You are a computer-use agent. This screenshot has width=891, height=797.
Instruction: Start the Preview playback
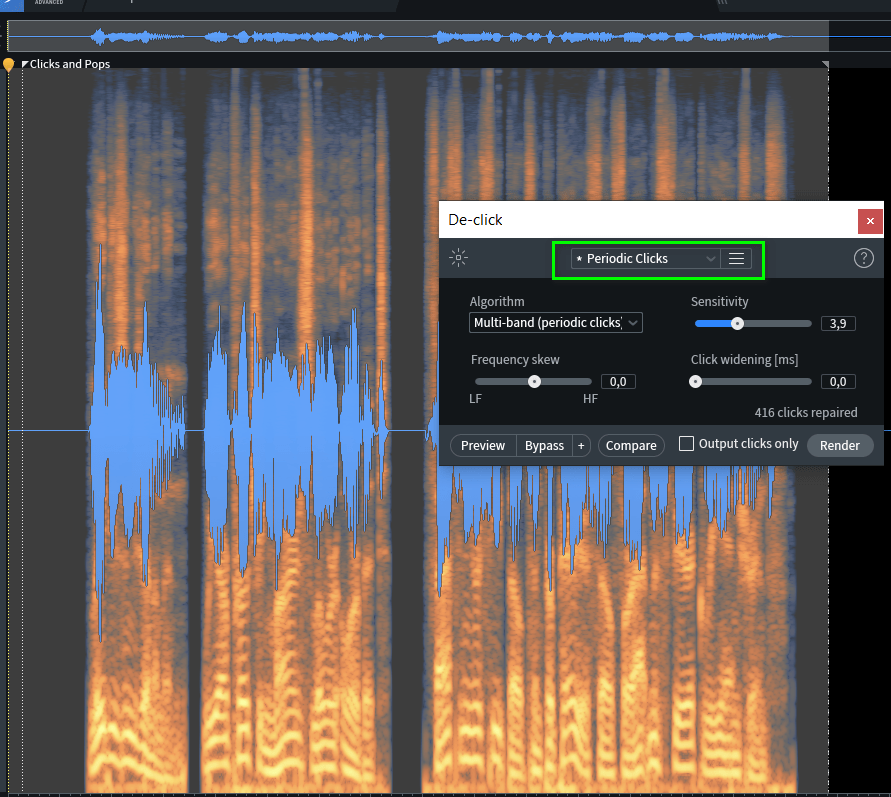click(x=483, y=445)
